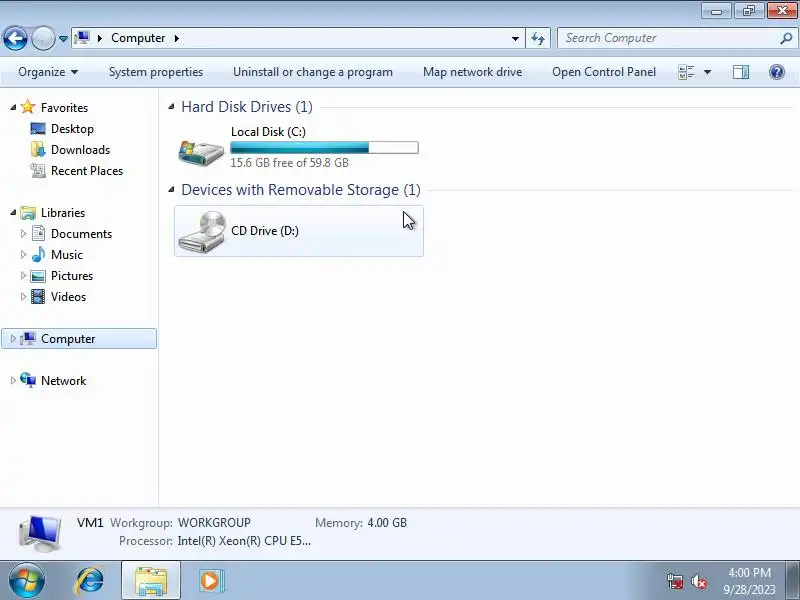The image size is (800, 600).
Task: Select the CD Drive (D:) icon
Action: point(202,232)
